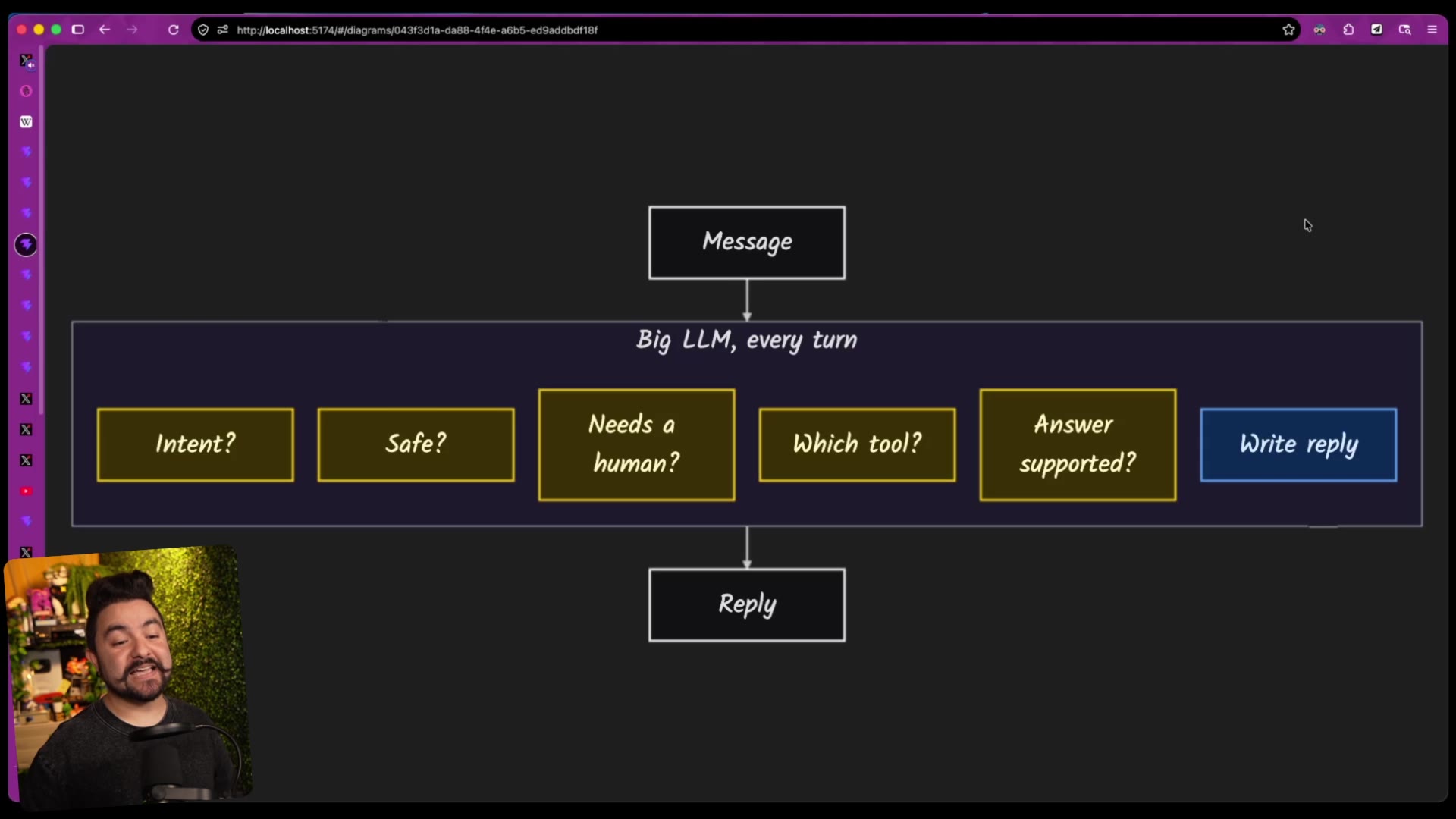Bookmark this page with the star

1288,30
